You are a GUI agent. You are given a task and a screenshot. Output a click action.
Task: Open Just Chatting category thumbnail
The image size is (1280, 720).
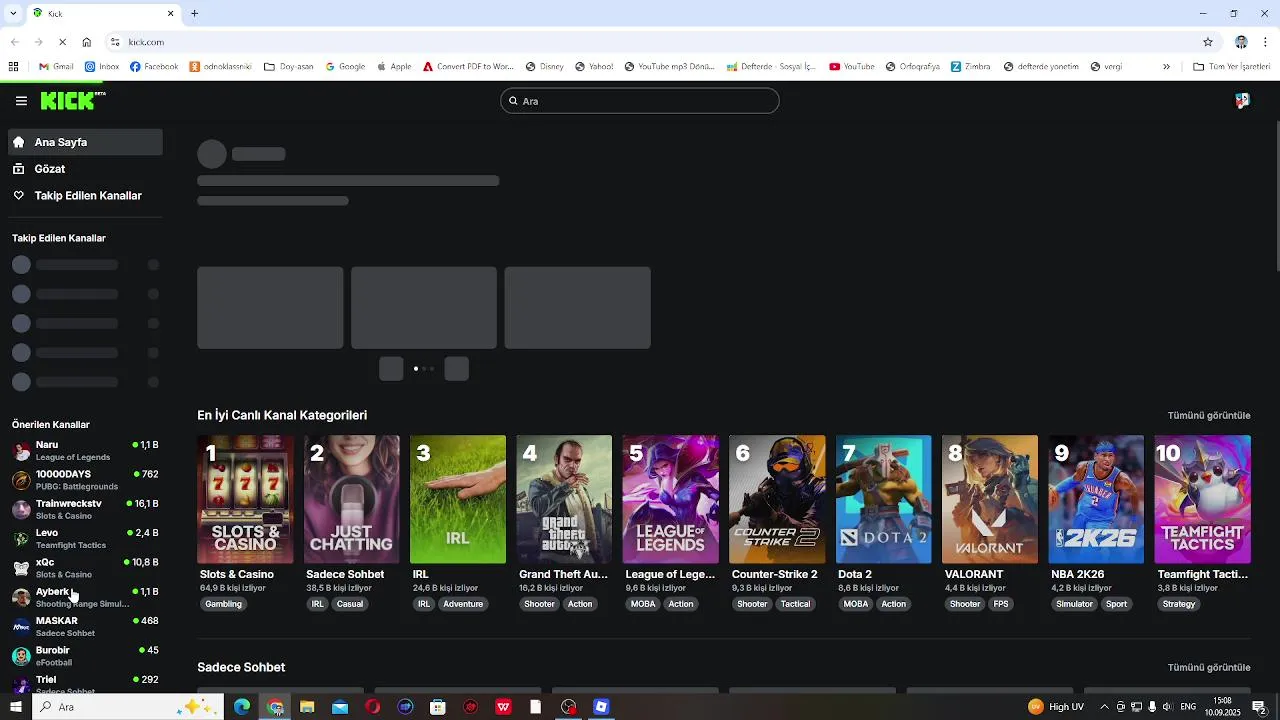pyautogui.click(x=351, y=499)
